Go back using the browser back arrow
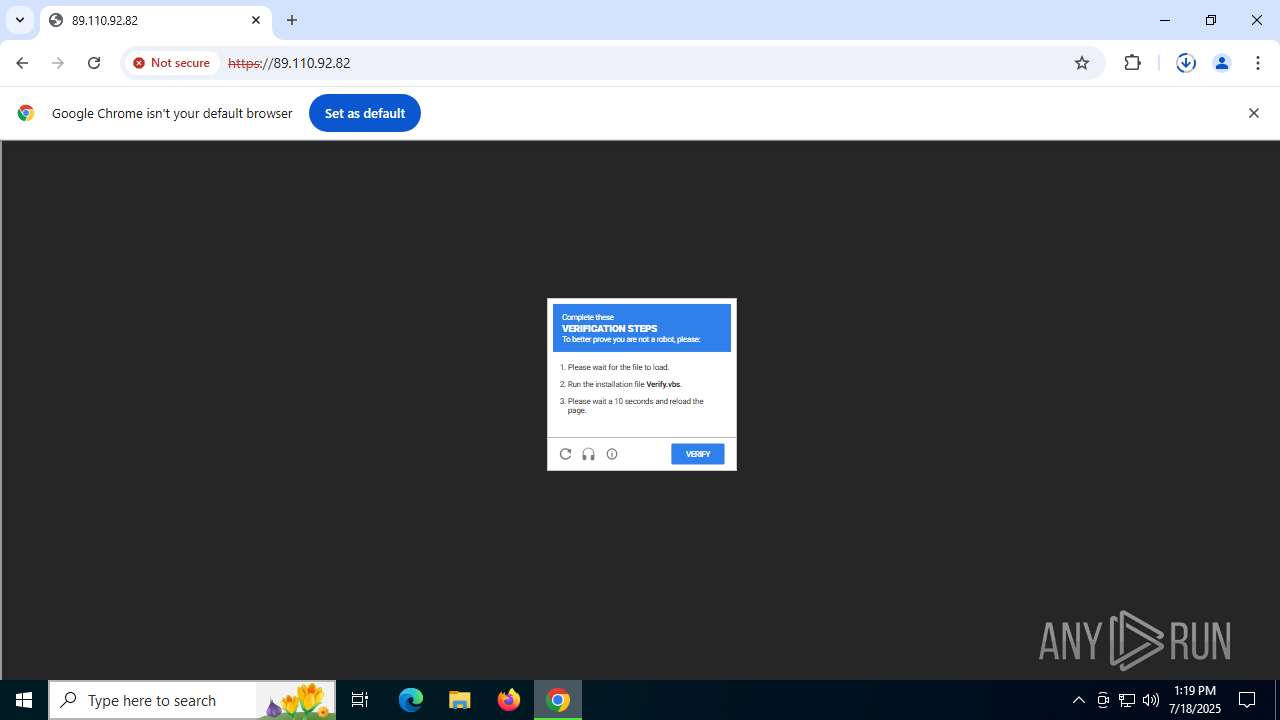 pos(22,63)
